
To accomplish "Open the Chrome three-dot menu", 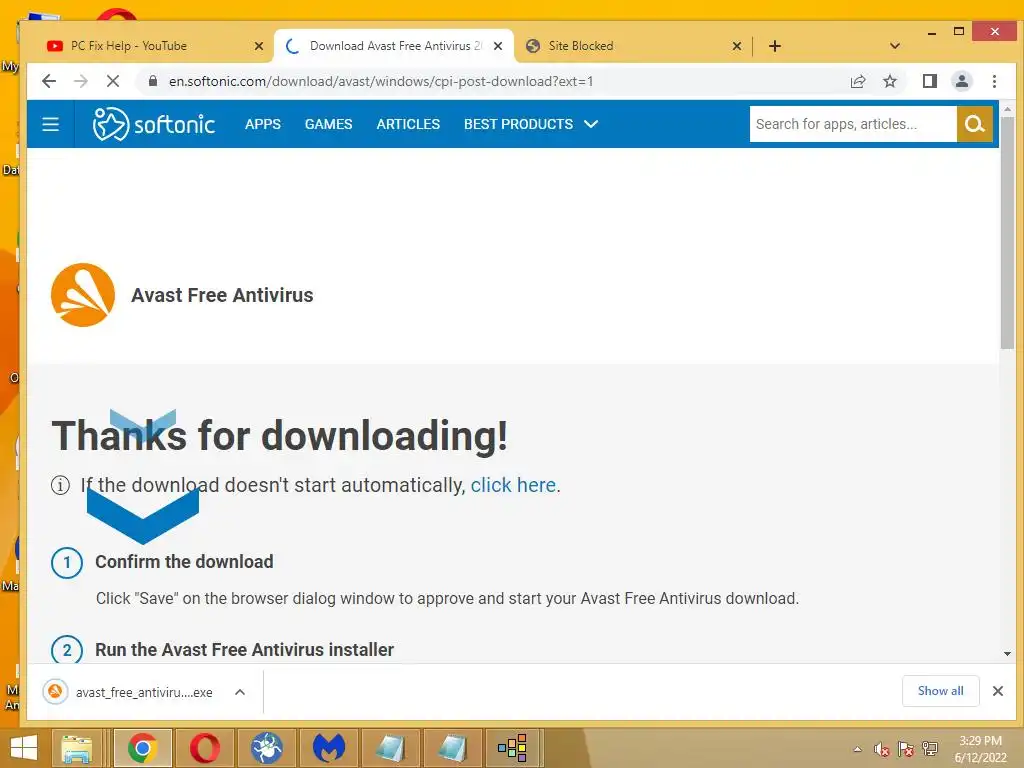I will [x=994, y=81].
